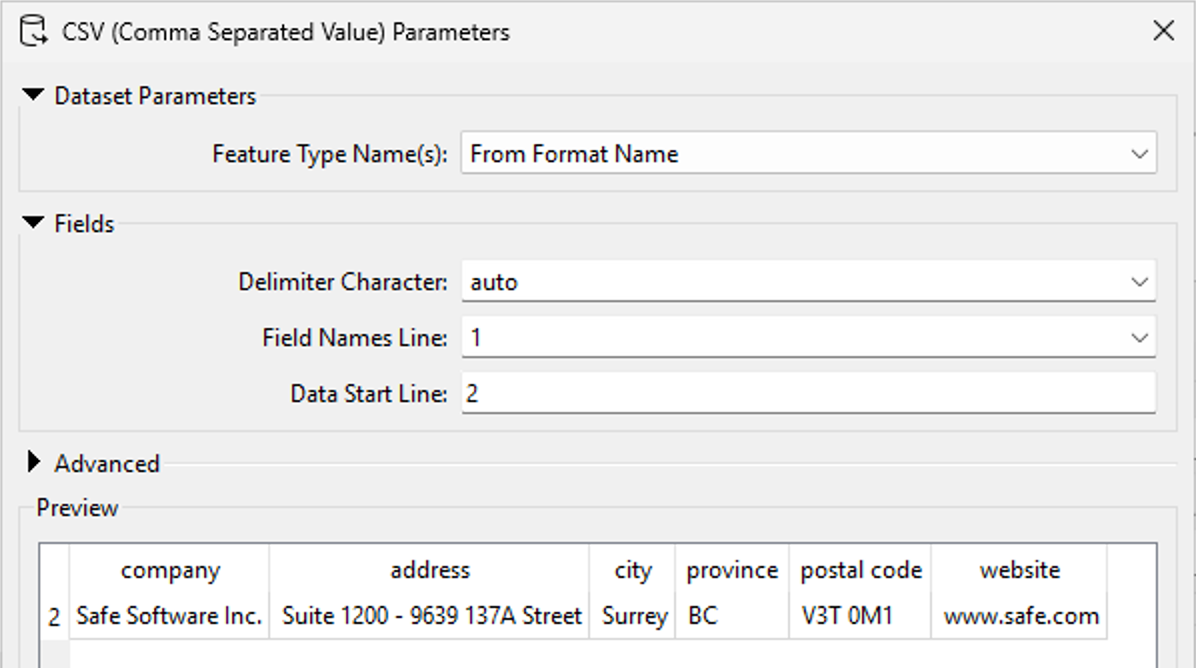Select the postal code column header
1196x668 pixels.
point(860,570)
